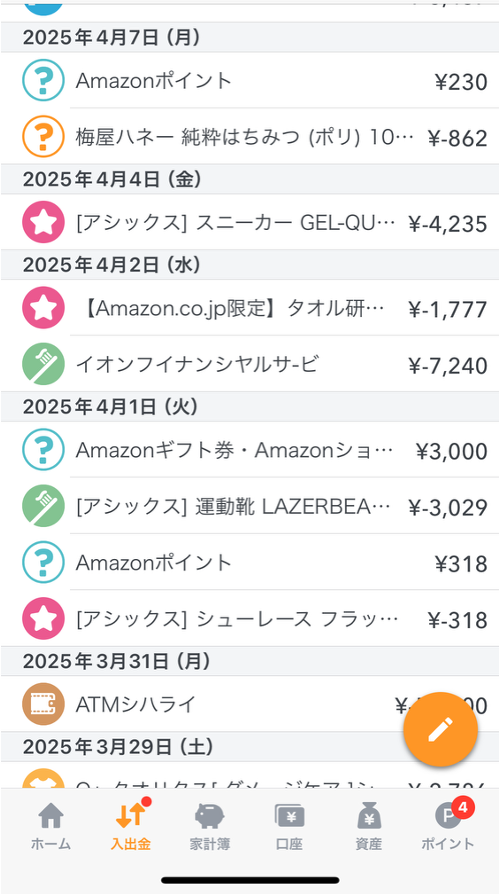This screenshot has height=894, width=500.
Task: Tap the green toothbrush icon beside イオンフイナンシヤルサービ
Action: [43, 364]
